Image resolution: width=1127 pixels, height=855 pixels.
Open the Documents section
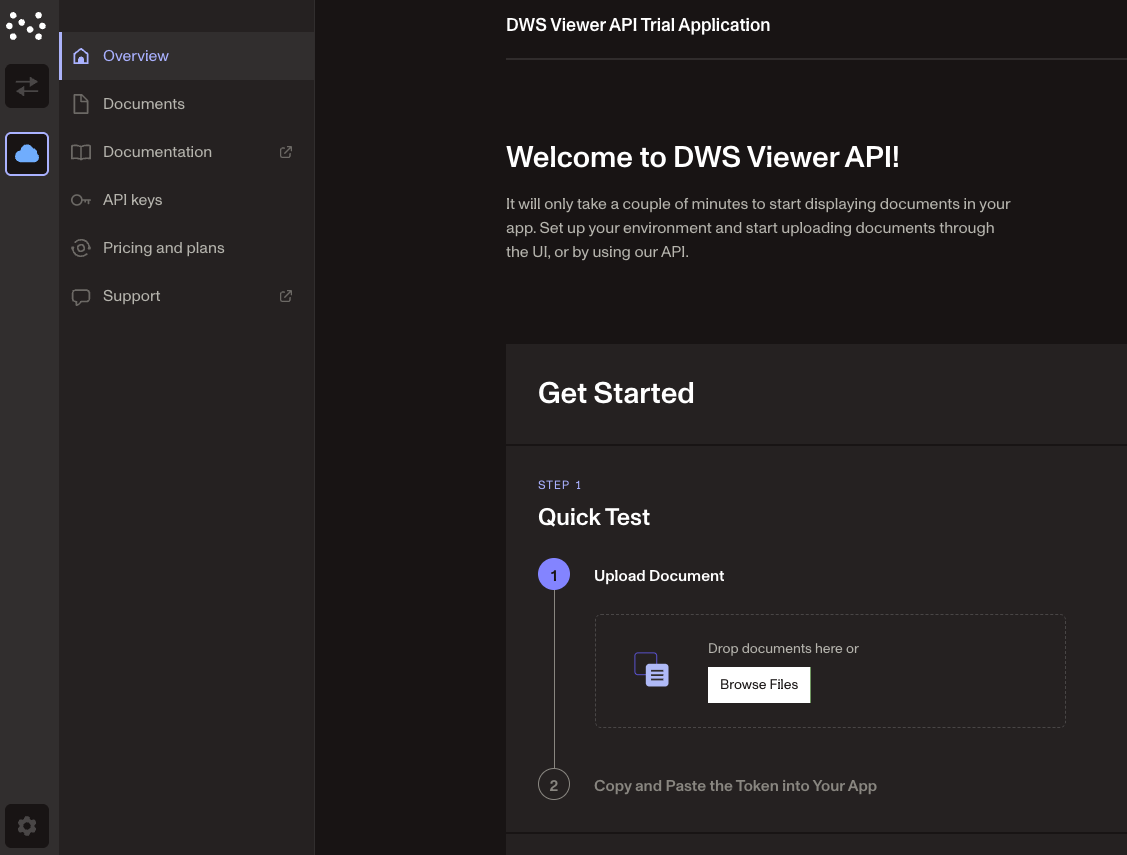point(144,104)
